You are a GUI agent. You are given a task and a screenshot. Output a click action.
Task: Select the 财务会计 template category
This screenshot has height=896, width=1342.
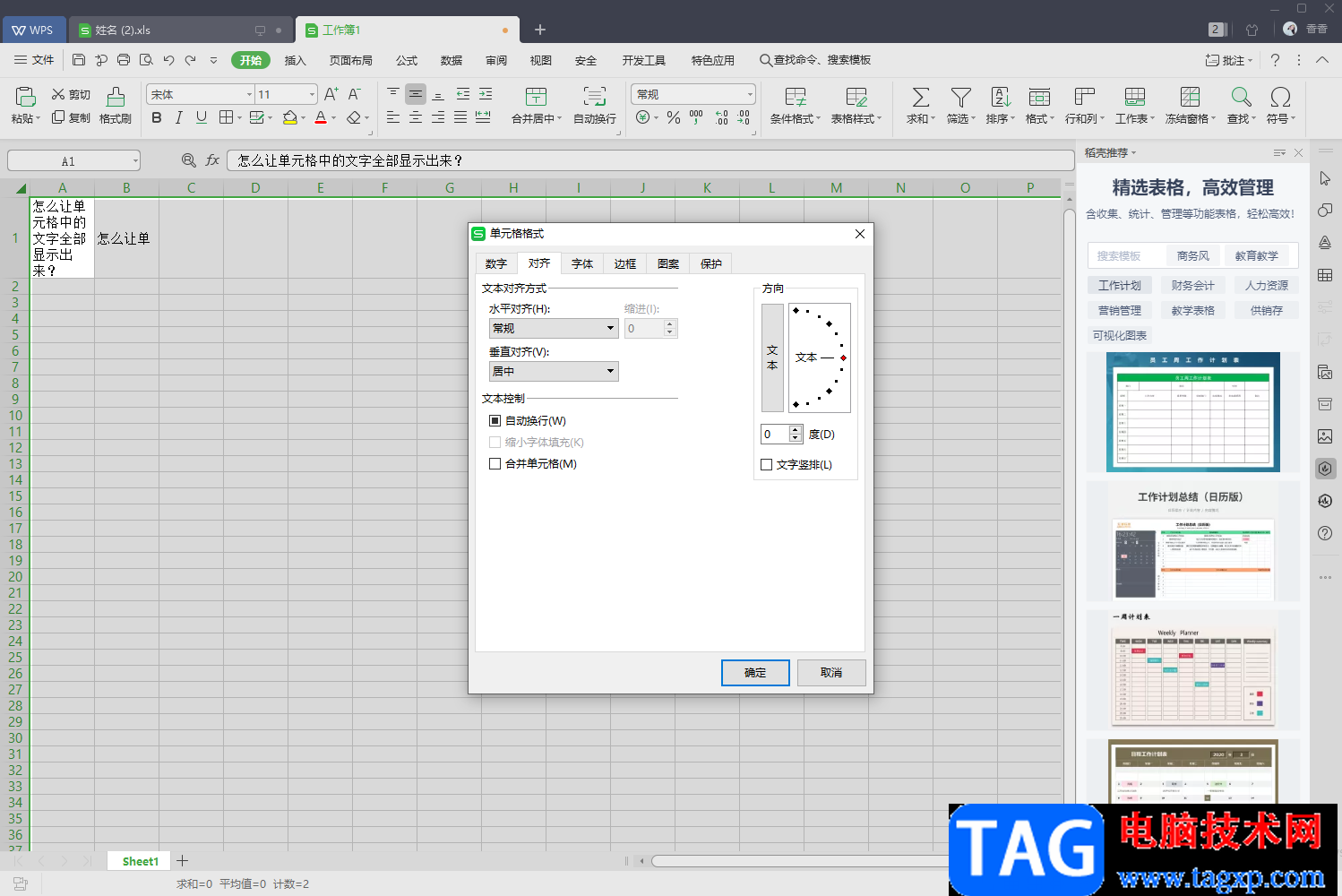[x=1193, y=285]
